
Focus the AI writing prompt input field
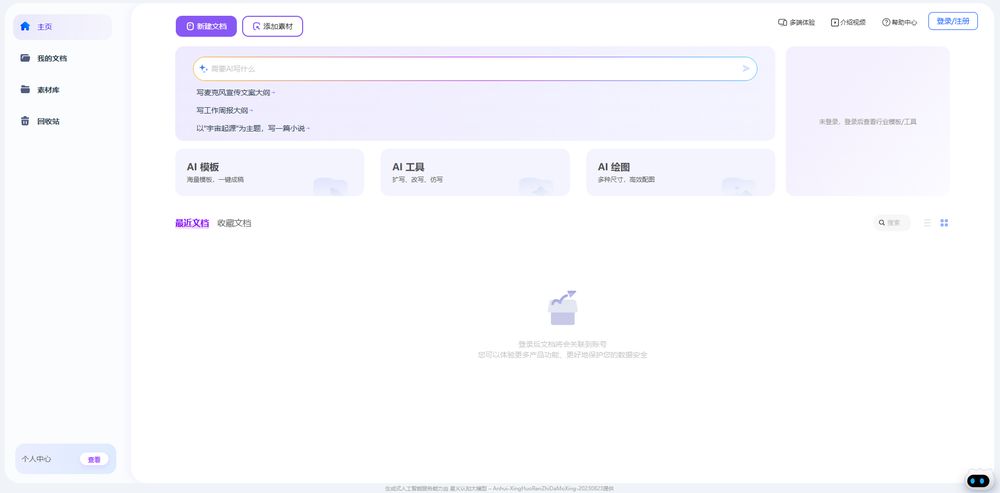coord(474,69)
